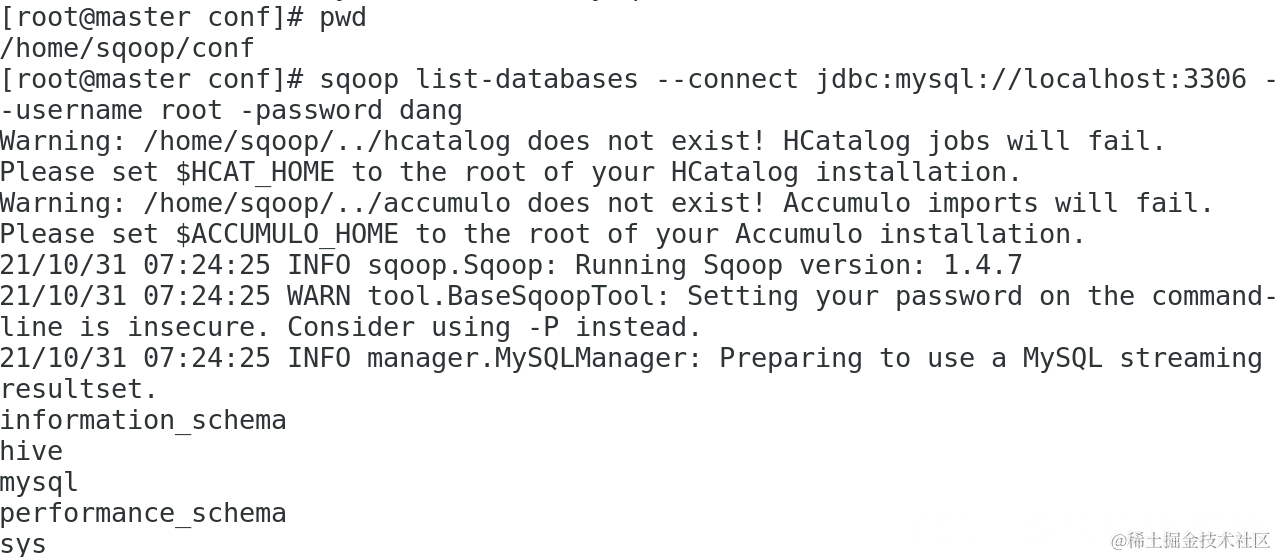The height and width of the screenshot is (557, 1277).
Task: Click the manager.MySQLManager: logger name
Action: tap(535, 358)
